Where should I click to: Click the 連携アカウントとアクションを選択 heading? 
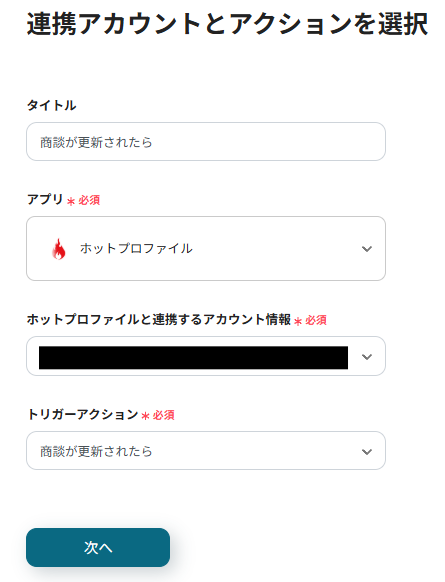[x=227, y=24]
